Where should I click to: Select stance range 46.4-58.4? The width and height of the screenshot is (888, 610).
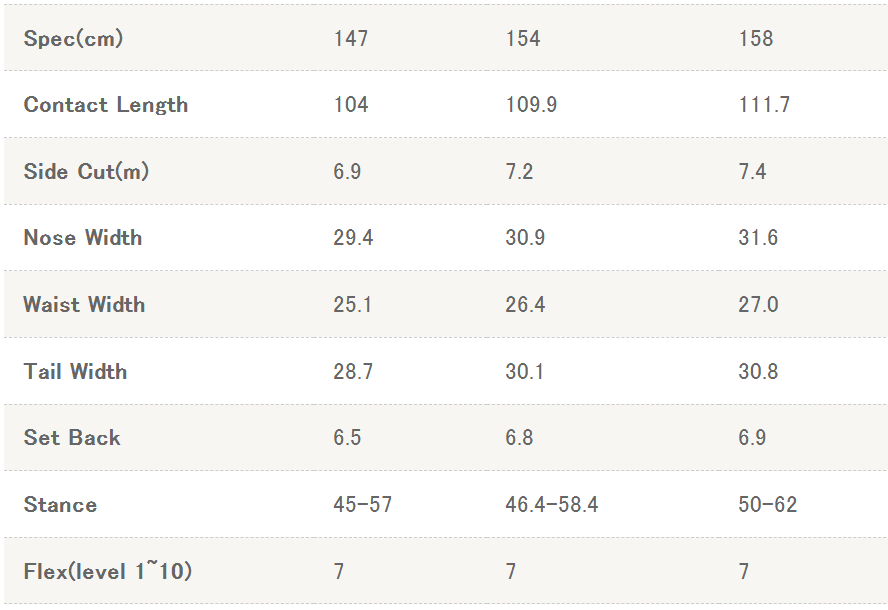551,505
